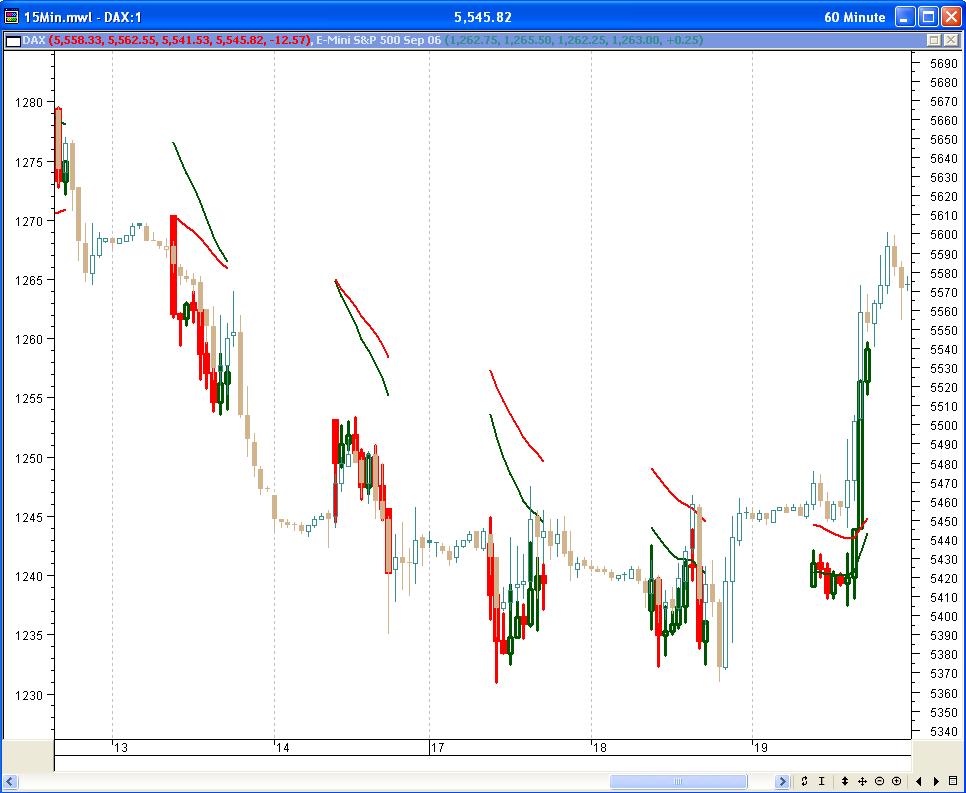The height and width of the screenshot is (793, 966).
Task: Click the refresh chart icon
Action: tap(805, 781)
